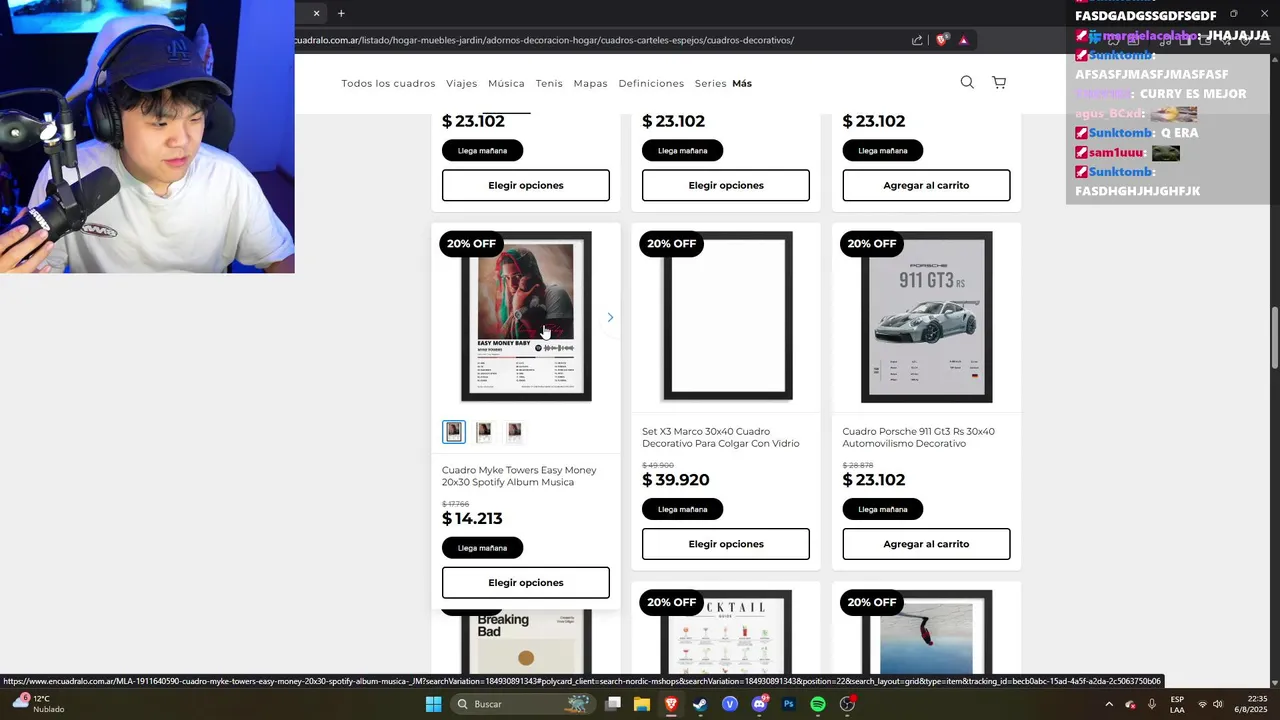Show next image of Myke Towers product
Viewport: 1280px width, 720px height.
610,317
